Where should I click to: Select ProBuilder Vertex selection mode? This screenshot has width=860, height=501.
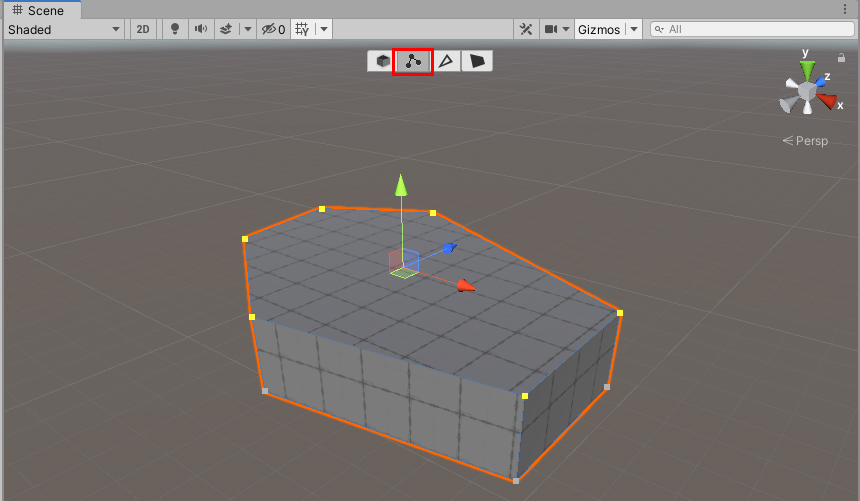pyautogui.click(x=413, y=62)
